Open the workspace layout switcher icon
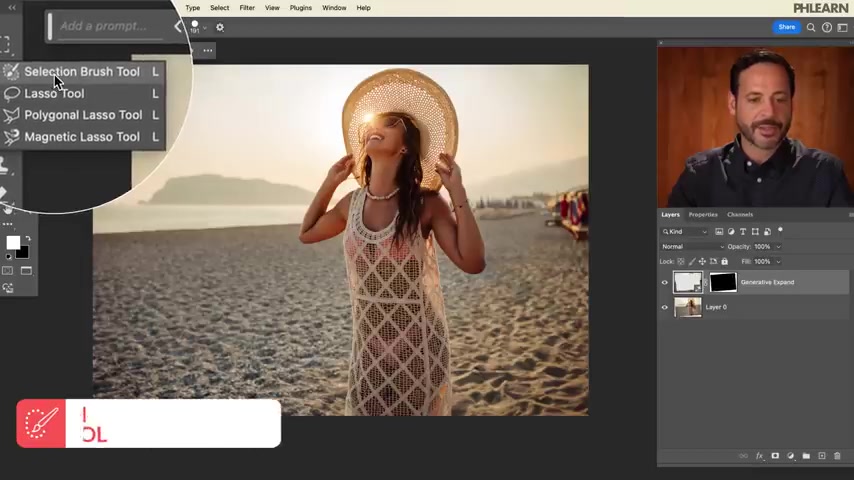The height and width of the screenshot is (480, 854). (843, 27)
